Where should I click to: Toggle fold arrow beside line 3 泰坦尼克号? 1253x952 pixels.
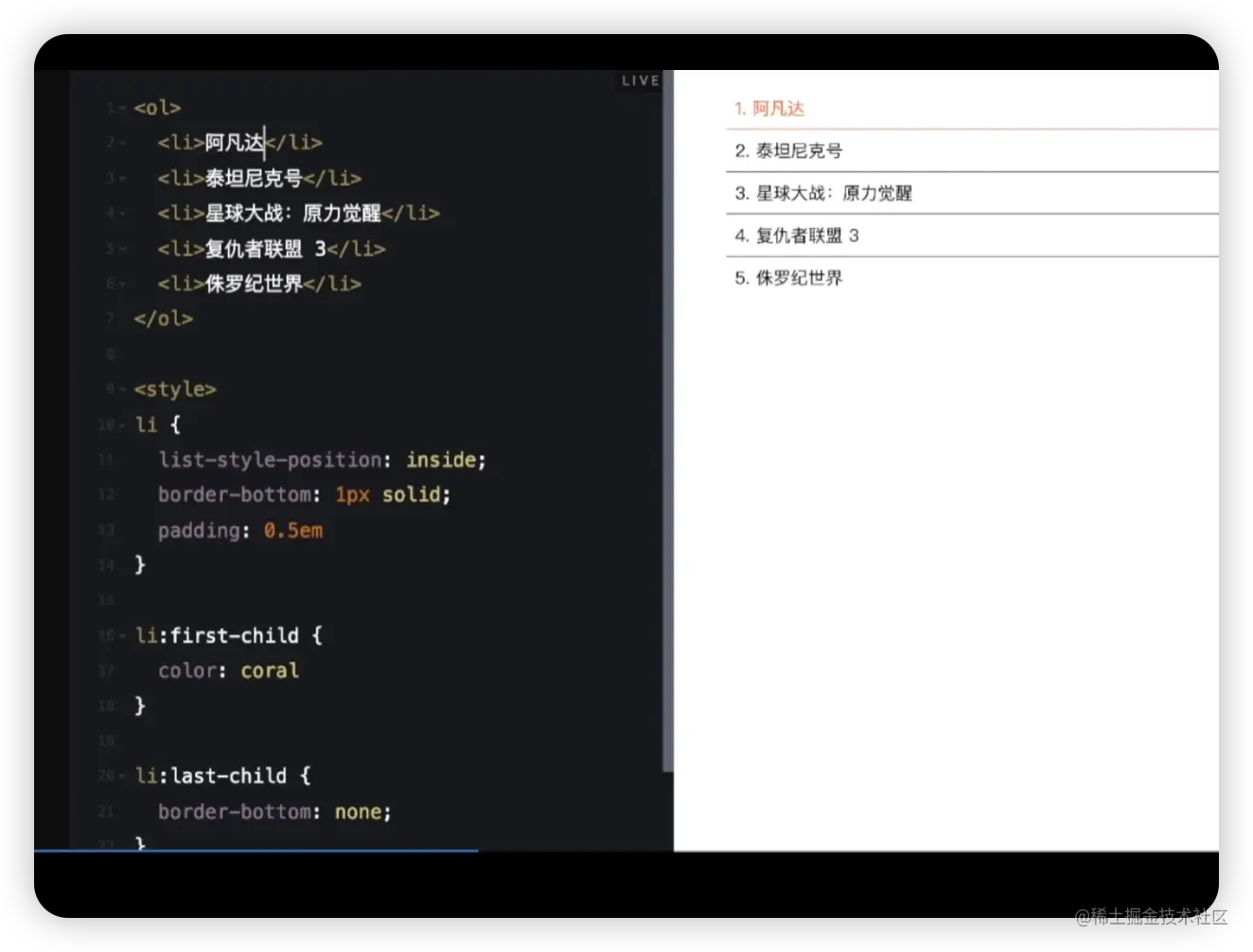coord(123,179)
